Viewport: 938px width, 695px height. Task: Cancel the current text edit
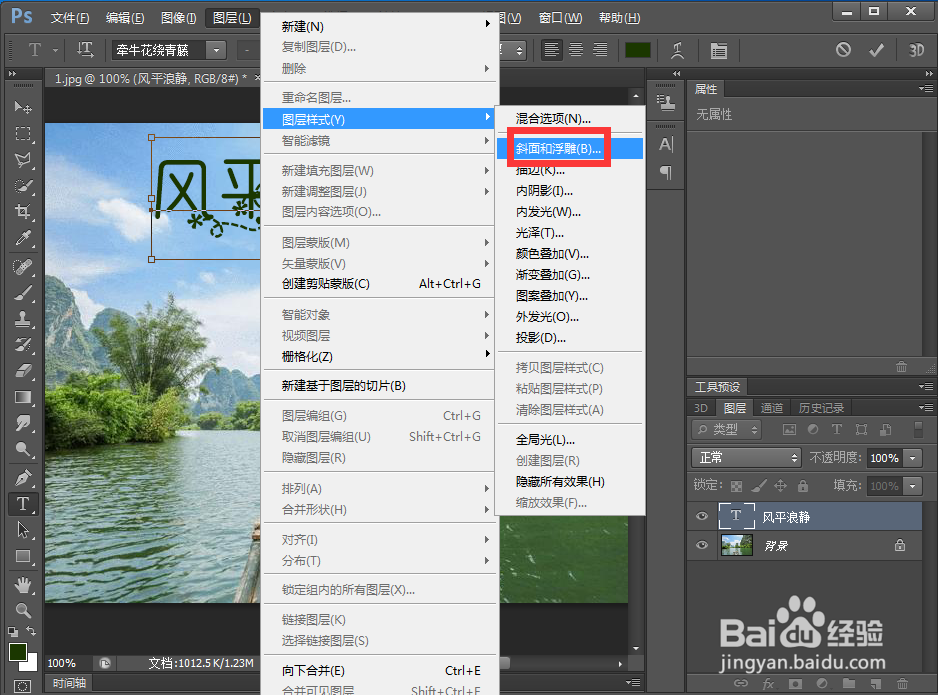(843, 49)
